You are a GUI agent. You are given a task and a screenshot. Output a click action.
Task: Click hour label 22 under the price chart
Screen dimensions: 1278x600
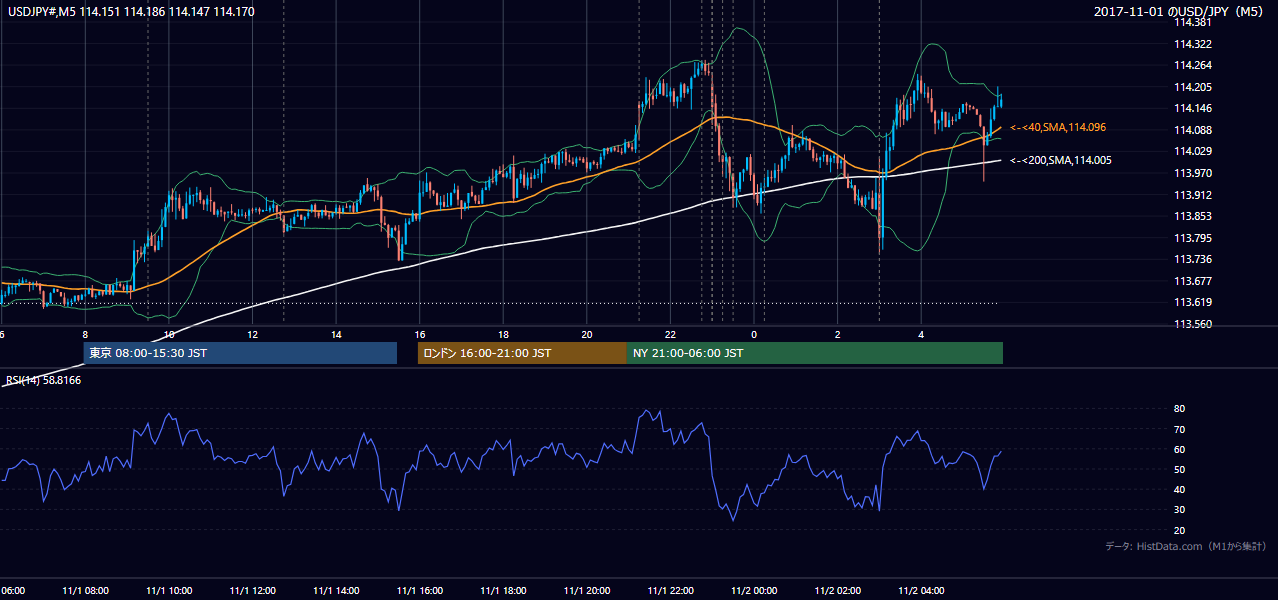670,335
